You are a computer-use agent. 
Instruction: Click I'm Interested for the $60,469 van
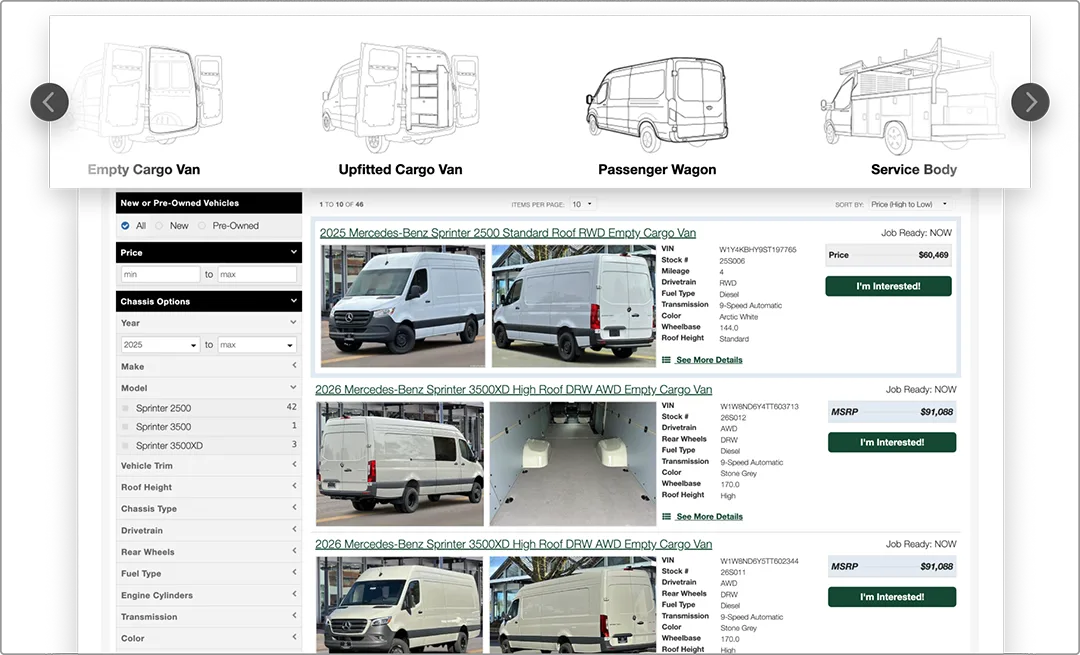889,286
